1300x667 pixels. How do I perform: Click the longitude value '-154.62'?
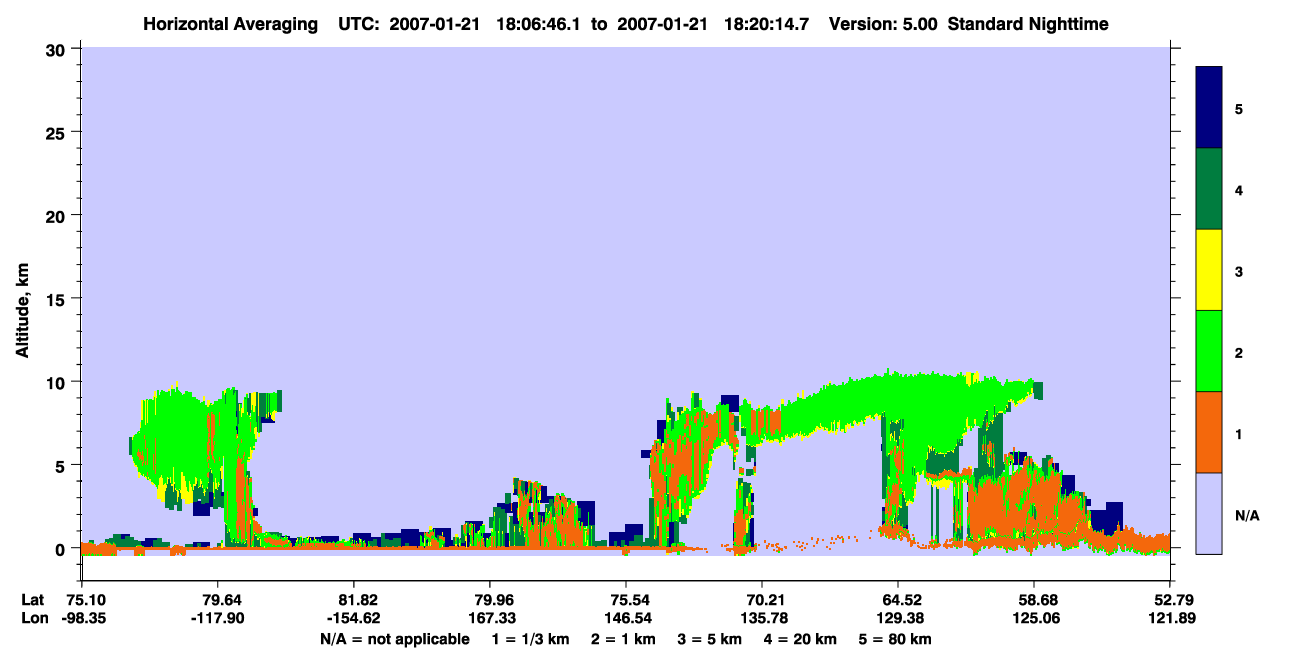pyautogui.click(x=354, y=618)
